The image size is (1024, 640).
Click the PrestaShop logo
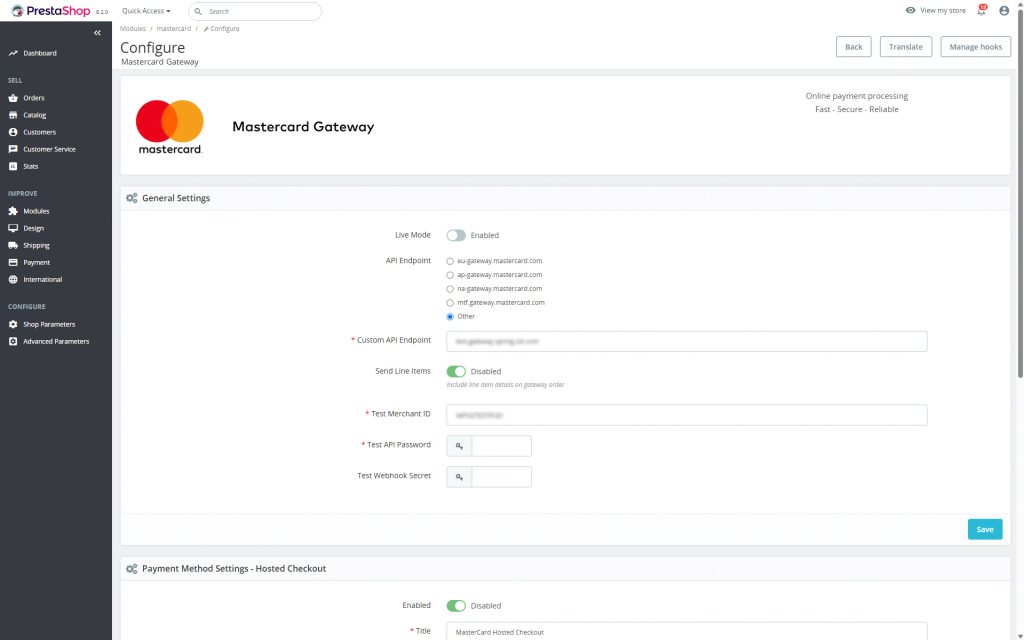click(x=51, y=10)
